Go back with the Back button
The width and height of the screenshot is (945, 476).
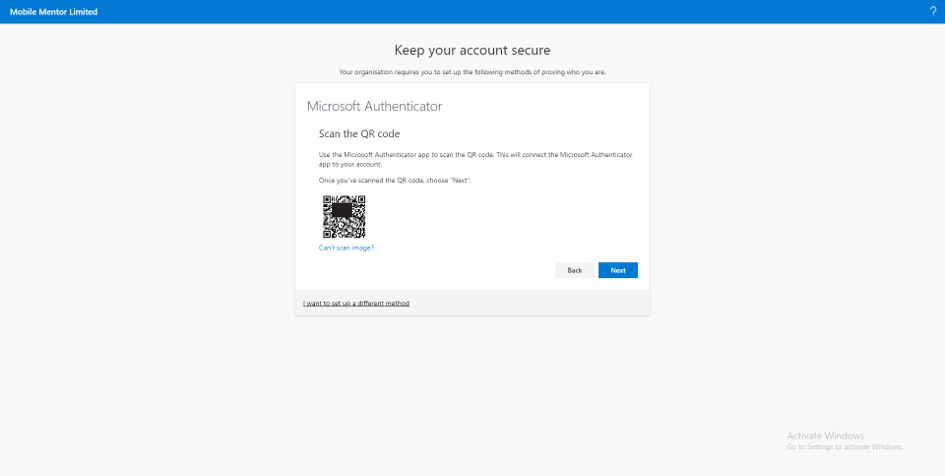click(574, 271)
